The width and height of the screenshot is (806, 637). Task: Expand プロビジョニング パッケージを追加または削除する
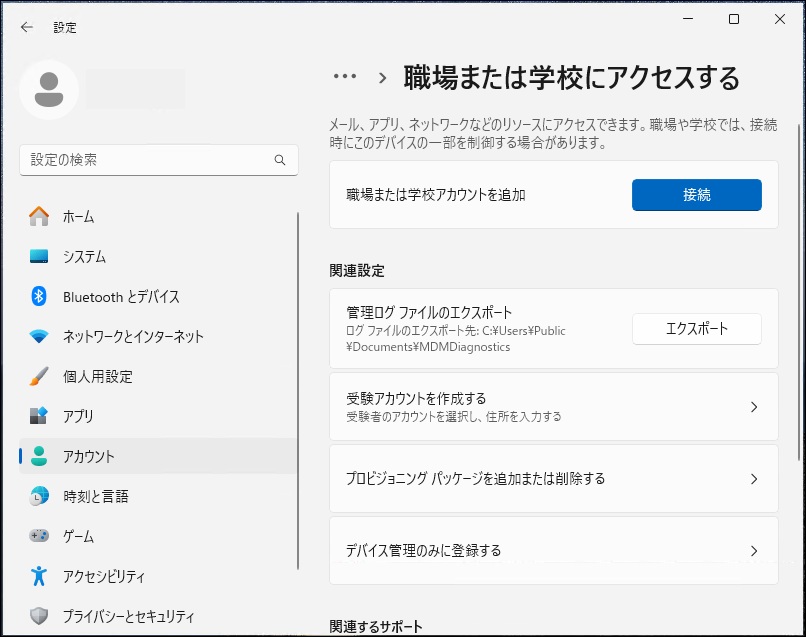click(553, 478)
